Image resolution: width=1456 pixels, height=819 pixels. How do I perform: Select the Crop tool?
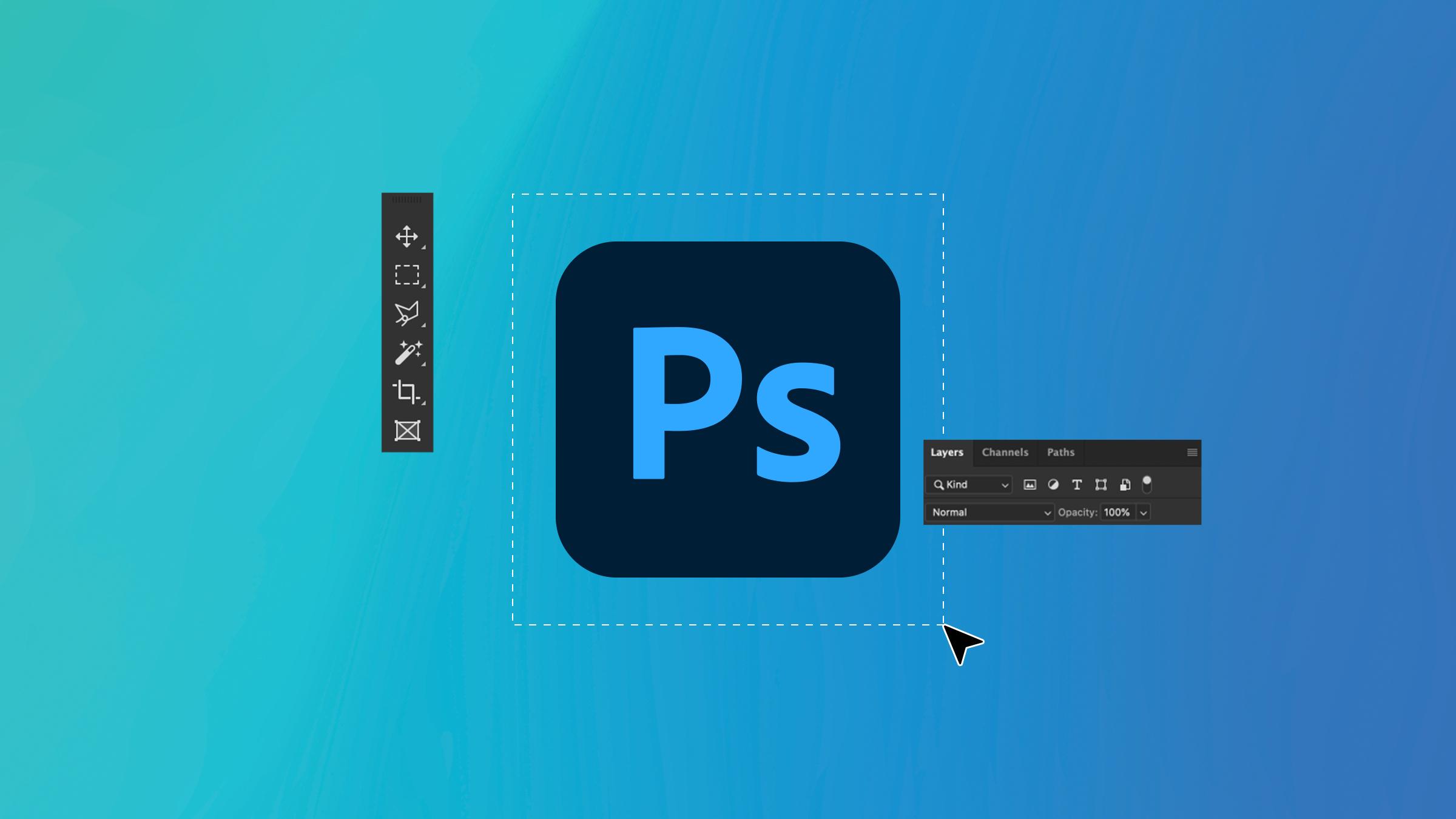[407, 390]
